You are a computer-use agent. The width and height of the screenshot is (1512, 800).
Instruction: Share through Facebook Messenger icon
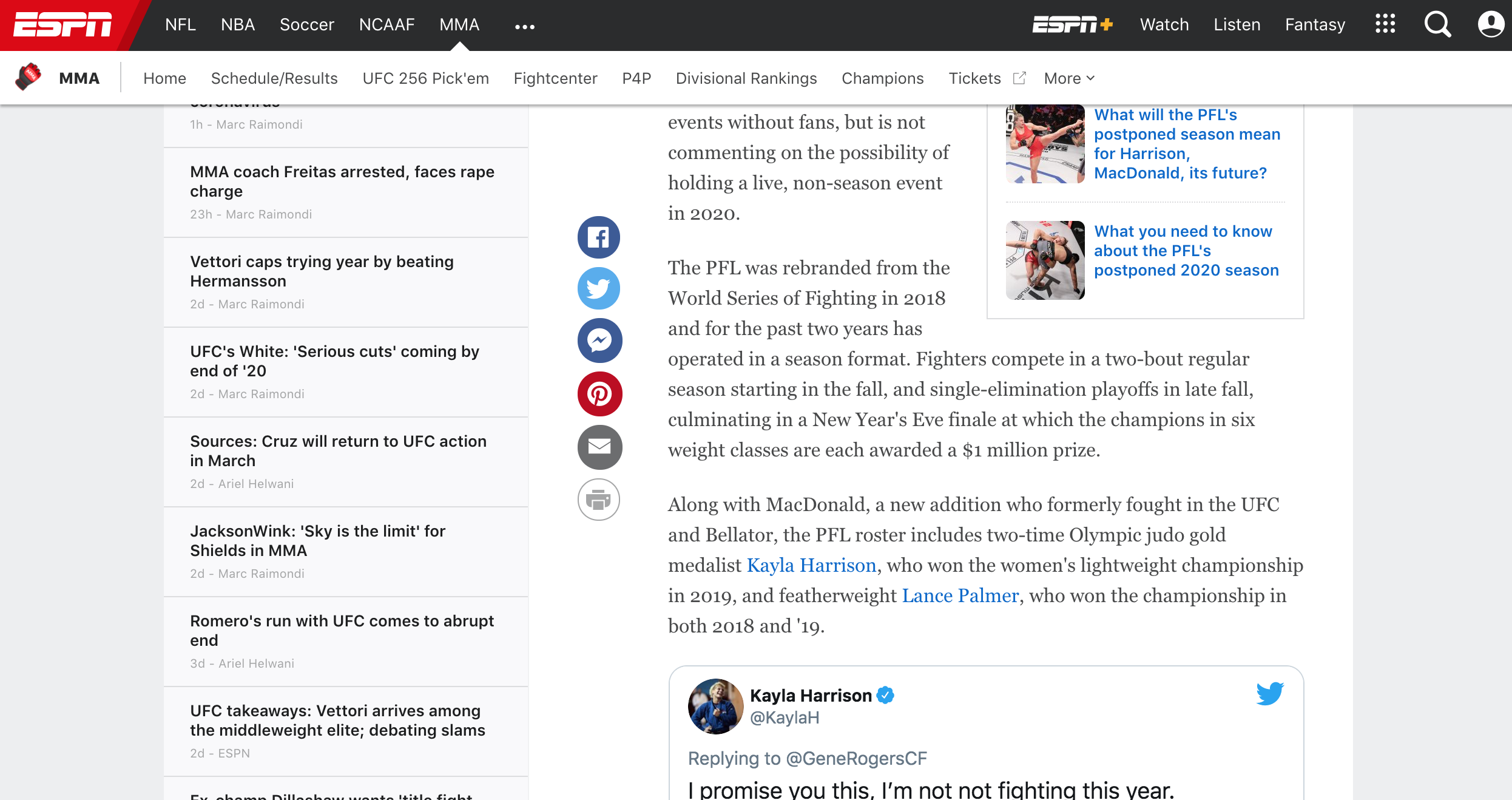click(598, 341)
